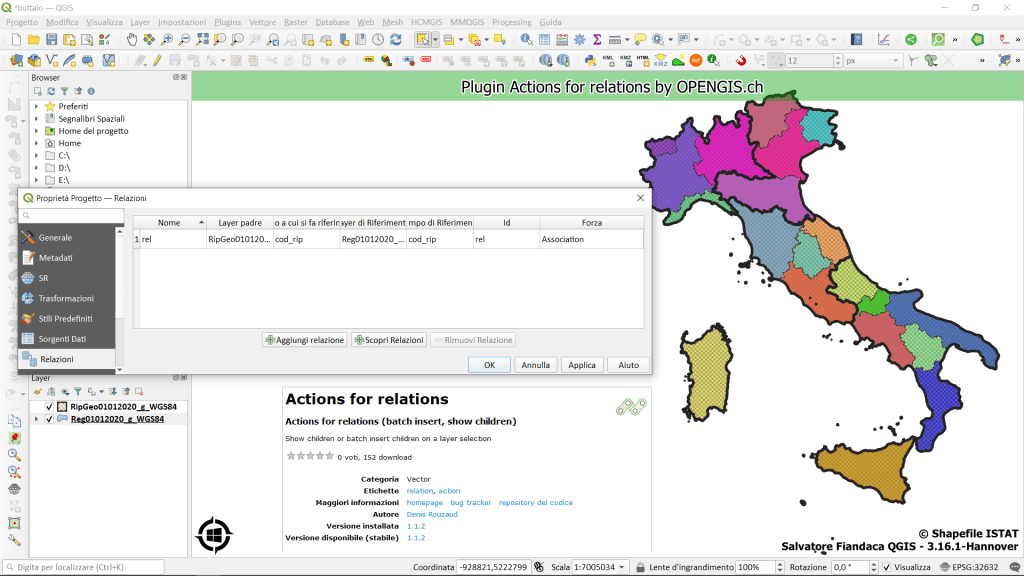The height and width of the screenshot is (576, 1024).
Task: Expand the Reg01012020_g_WGS84 layer tree
Action: point(37,419)
